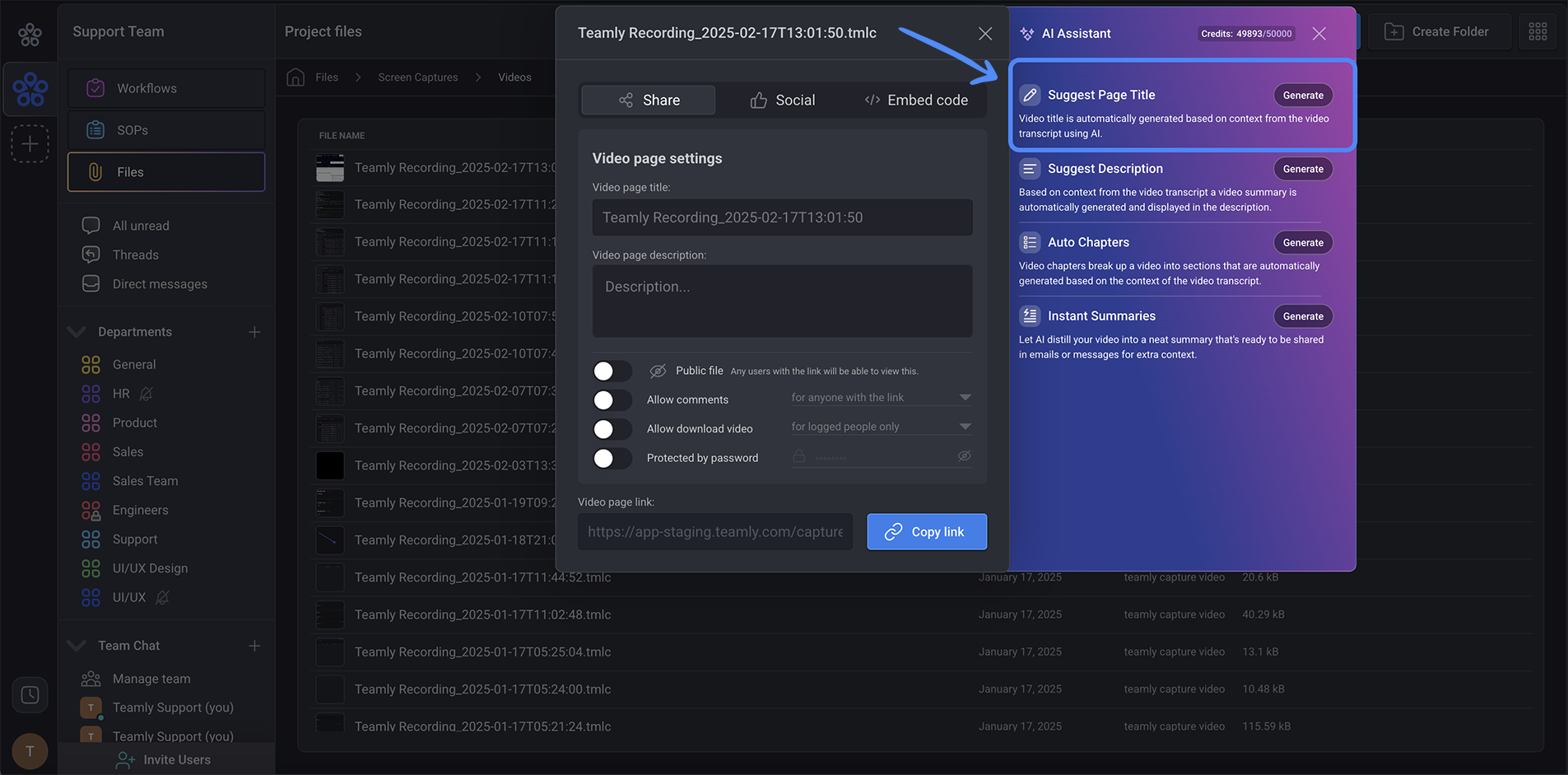Go to Screen Captures in the breadcrumb

[x=418, y=77]
